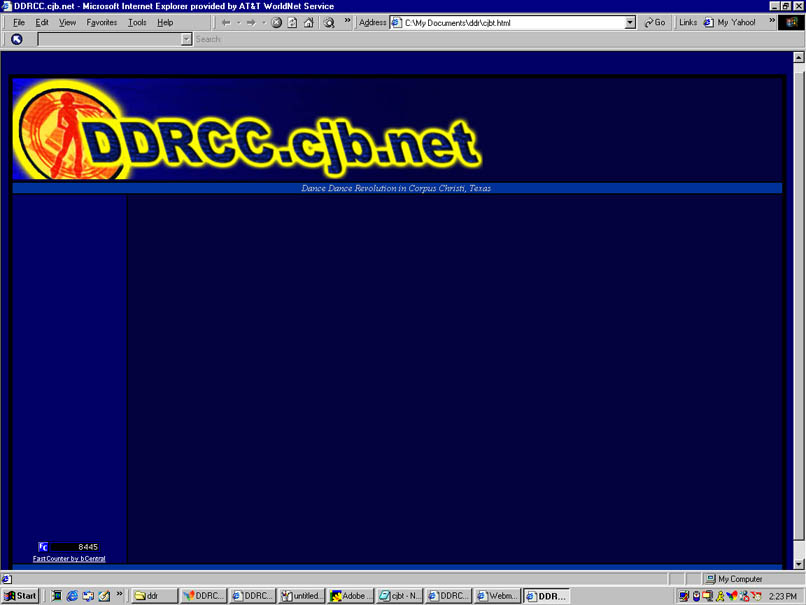Go to the Home page icon
Viewport: 806px width, 605px height.
point(308,23)
